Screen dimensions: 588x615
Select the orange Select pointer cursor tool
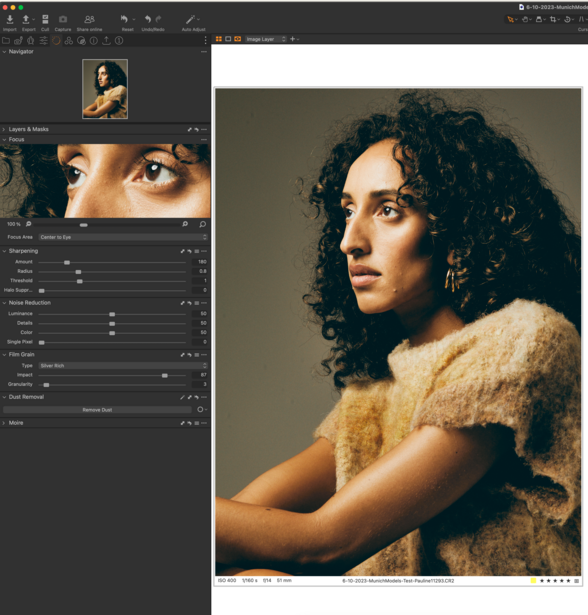click(510, 19)
